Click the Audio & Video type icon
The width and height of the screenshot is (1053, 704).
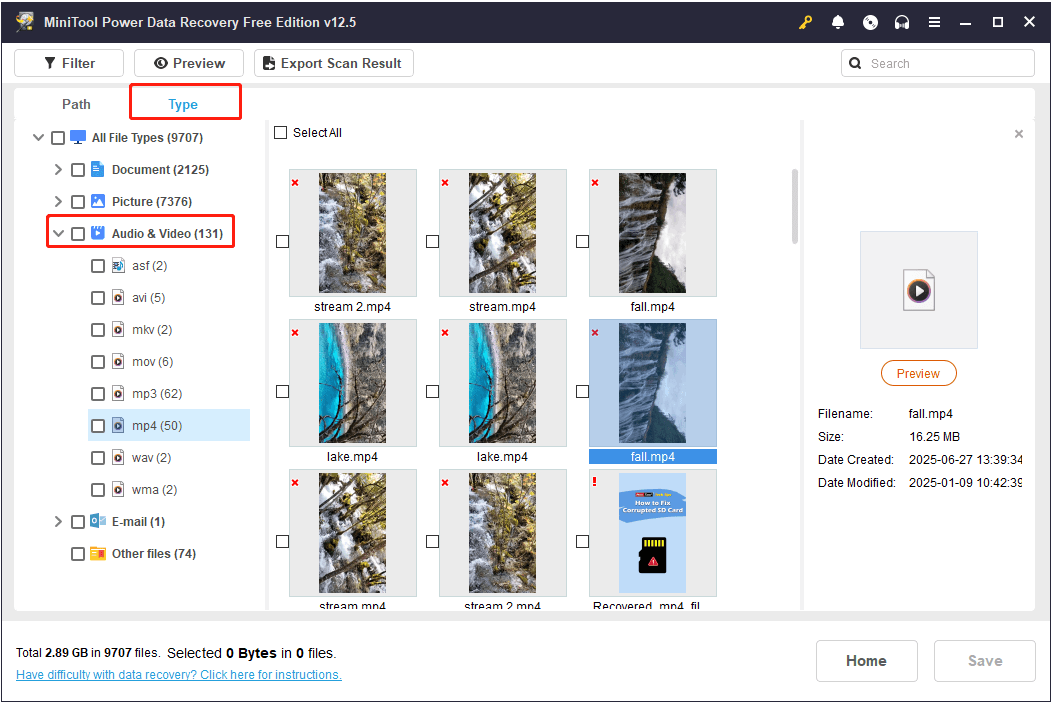click(98, 233)
